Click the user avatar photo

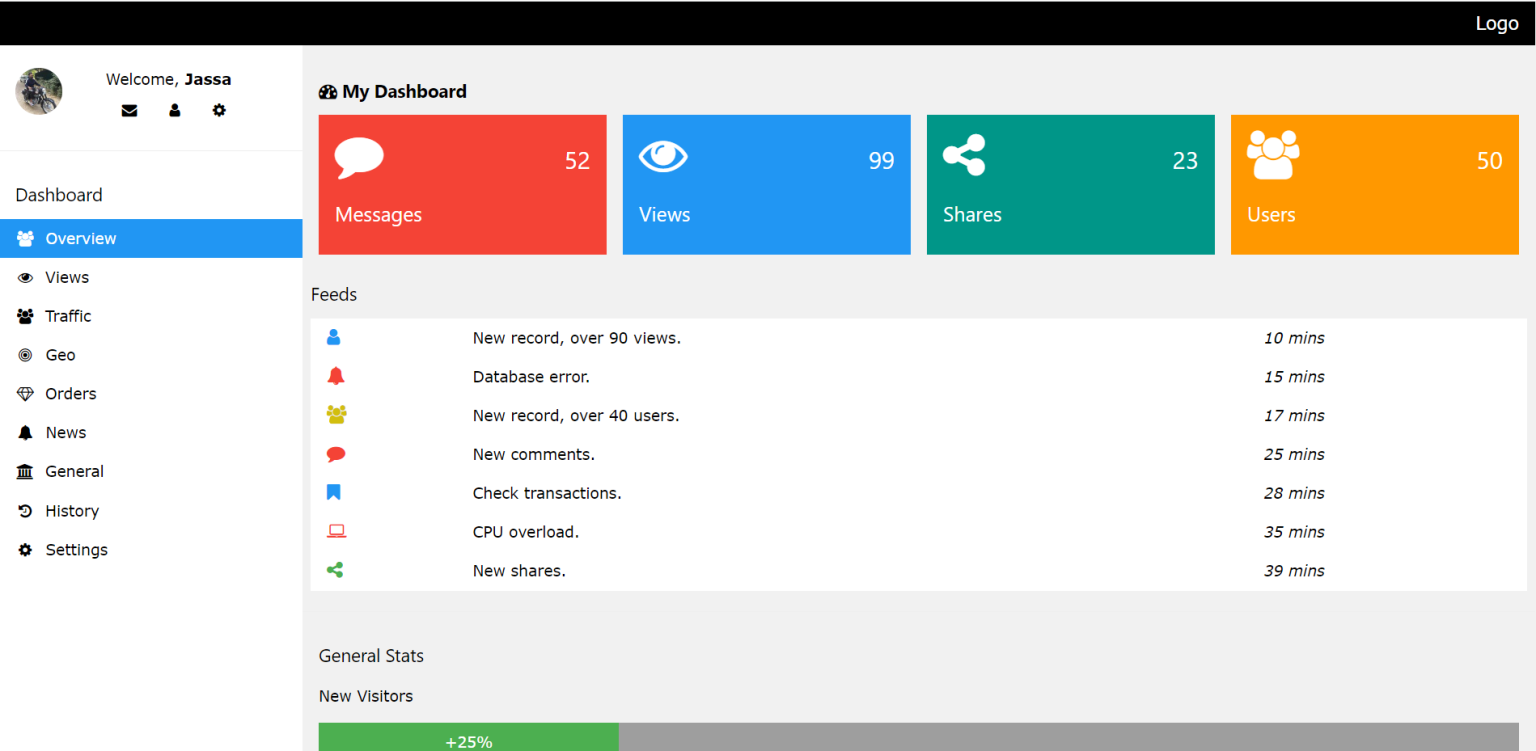click(x=39, y=92)
